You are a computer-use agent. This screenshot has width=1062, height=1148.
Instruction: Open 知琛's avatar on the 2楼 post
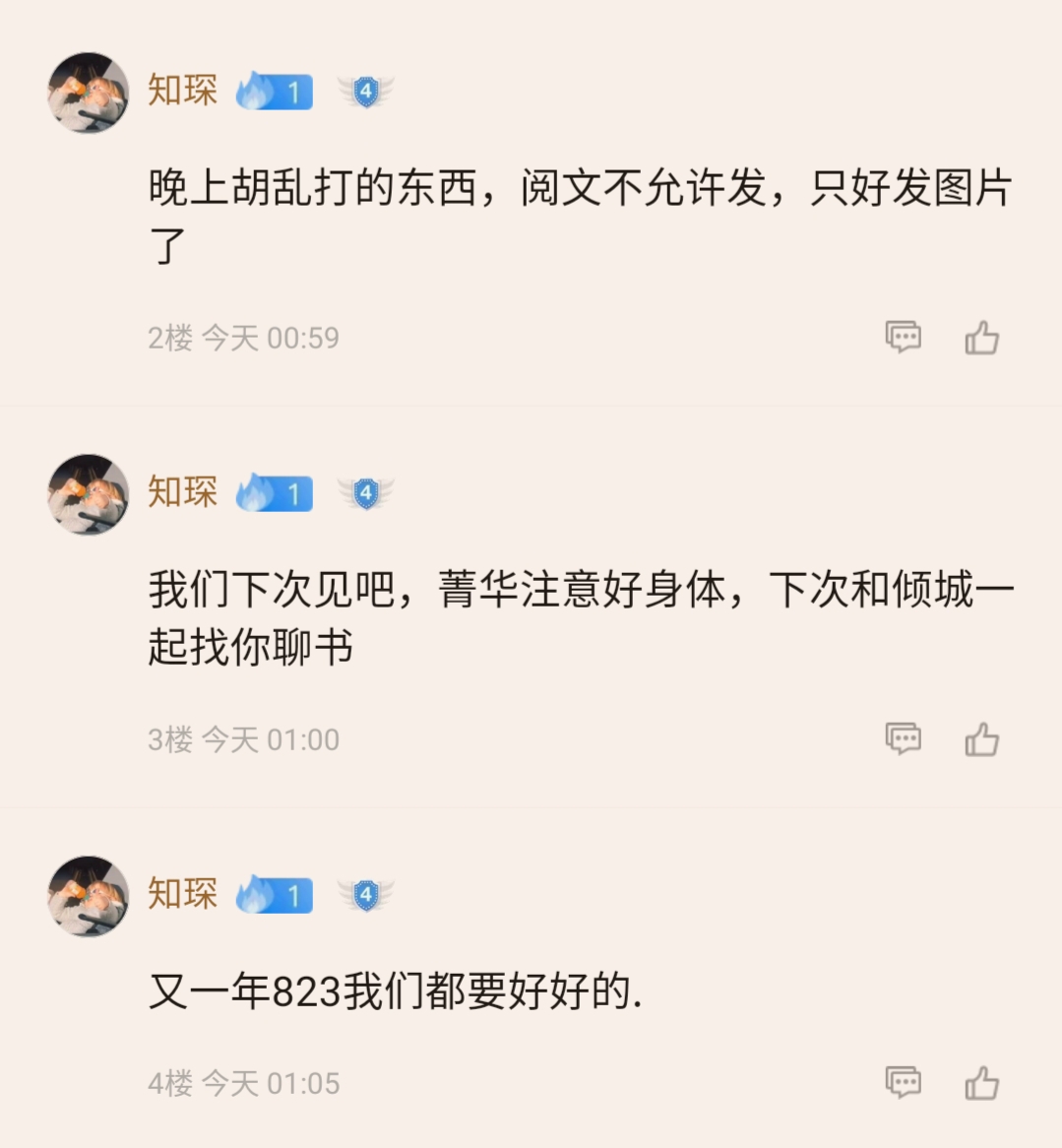89,93
